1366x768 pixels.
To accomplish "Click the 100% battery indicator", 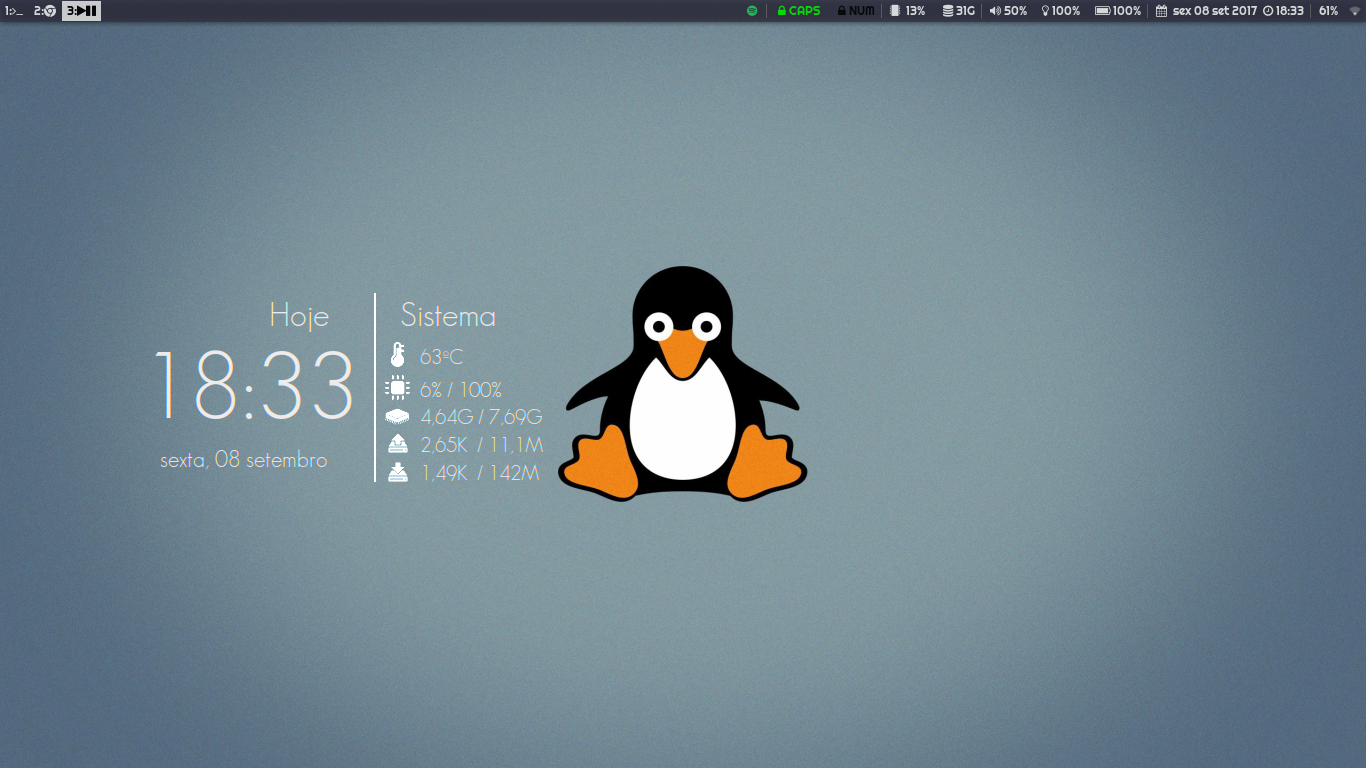I will (1118, 11).
